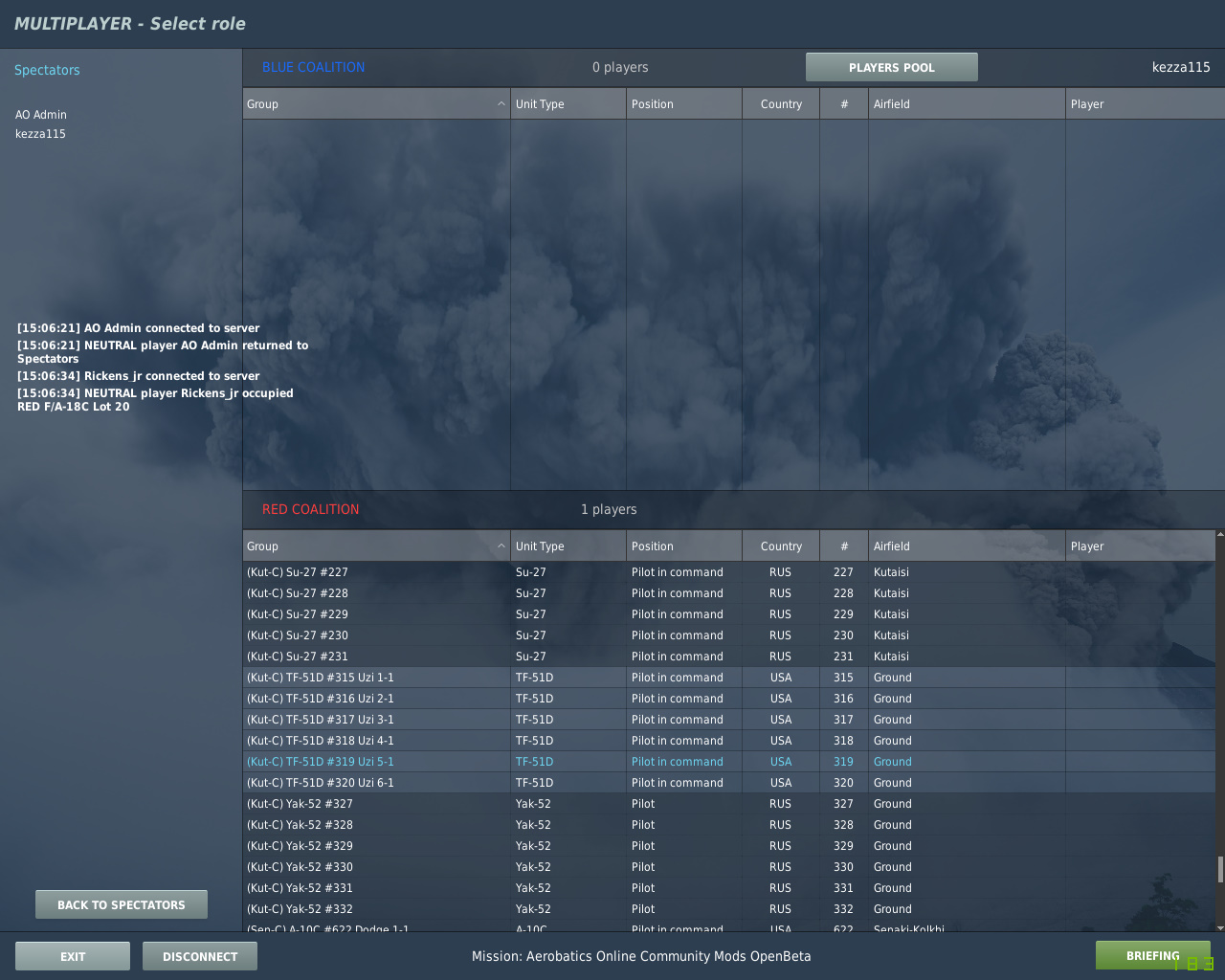Click chat message AO Admin connected to server
The width and height of the screenshot is (1225, 980).
pos(138,328)
